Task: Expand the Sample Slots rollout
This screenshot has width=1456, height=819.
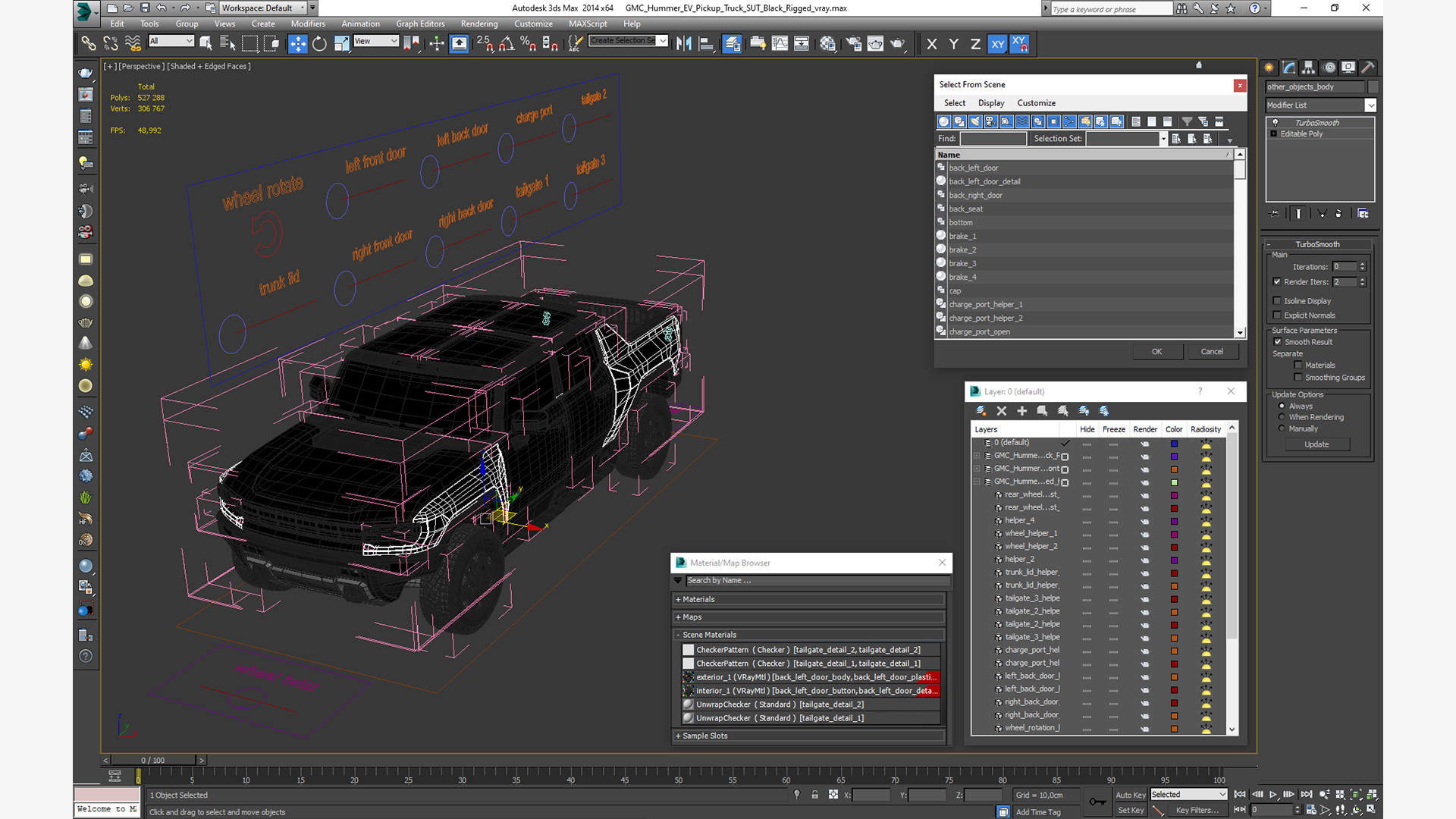Action: tap(808, 736)
